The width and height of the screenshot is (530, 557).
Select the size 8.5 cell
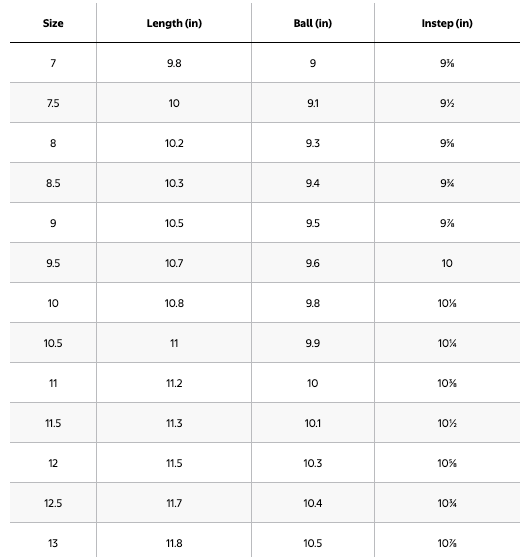[x=53, y=183]
